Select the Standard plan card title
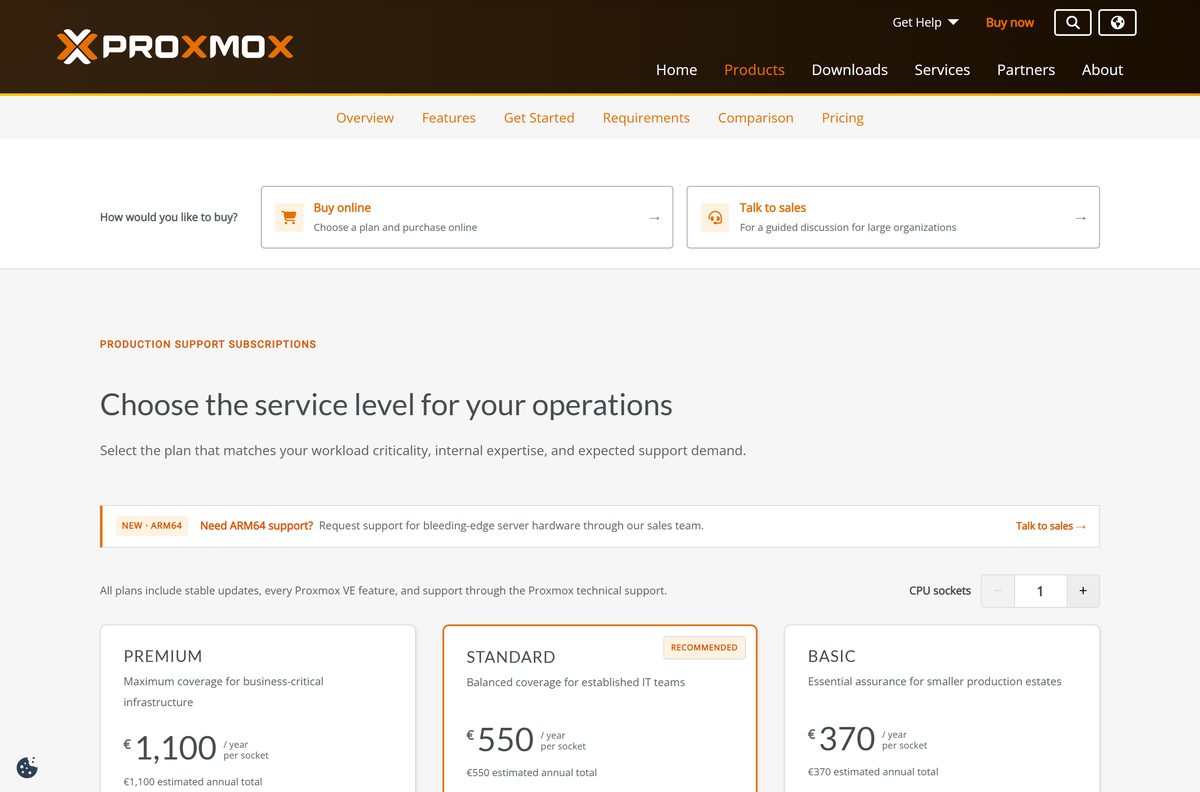The height and width of the screenshot is (792, 1200). [x=511, y=657]
